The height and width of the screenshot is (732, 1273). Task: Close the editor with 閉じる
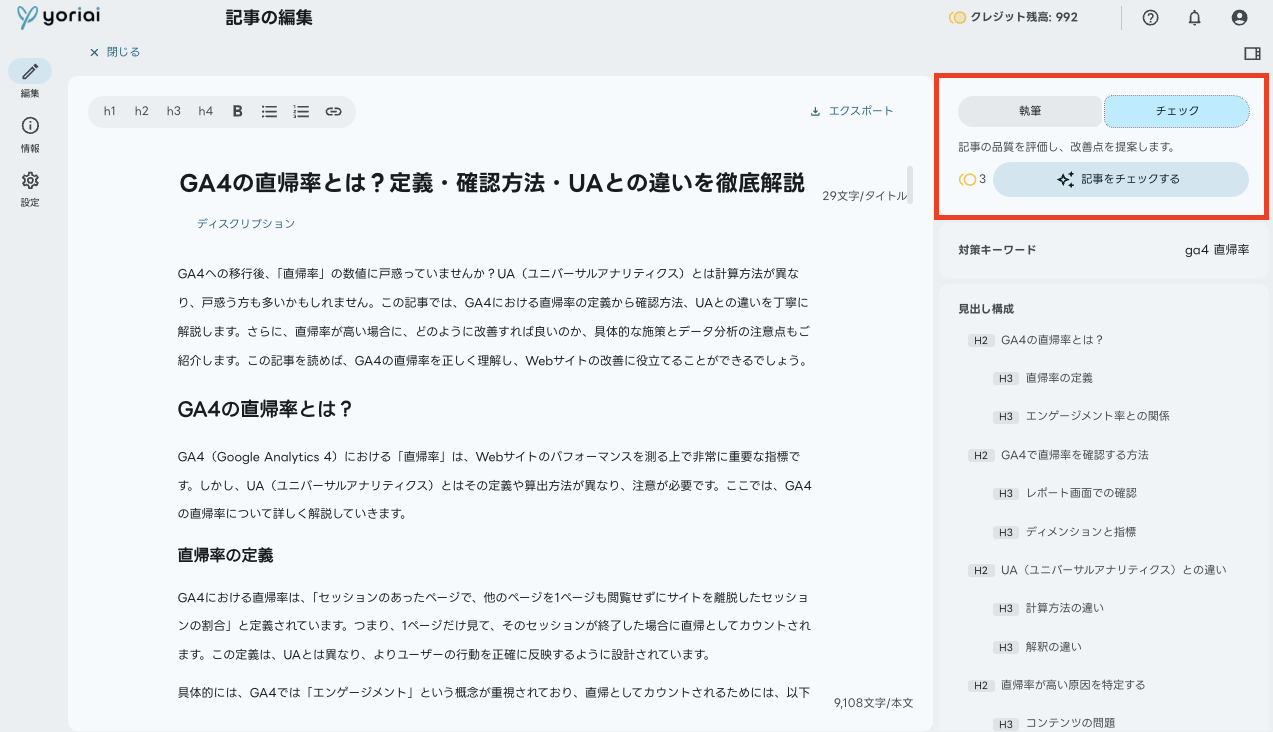[115, 52]
